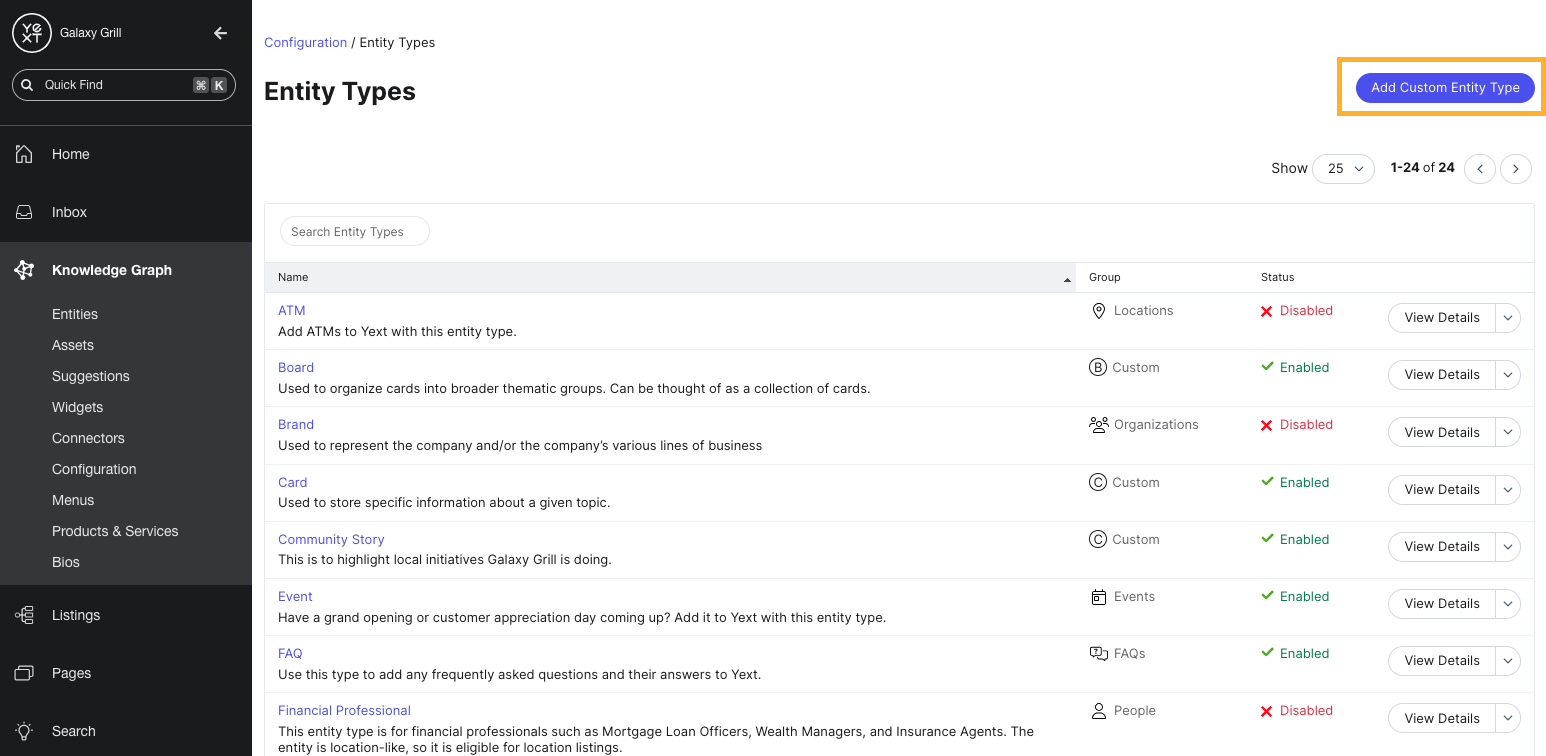Click the Yext logo icon
Screen dimensions: 1546x756
tap(31, 33)
